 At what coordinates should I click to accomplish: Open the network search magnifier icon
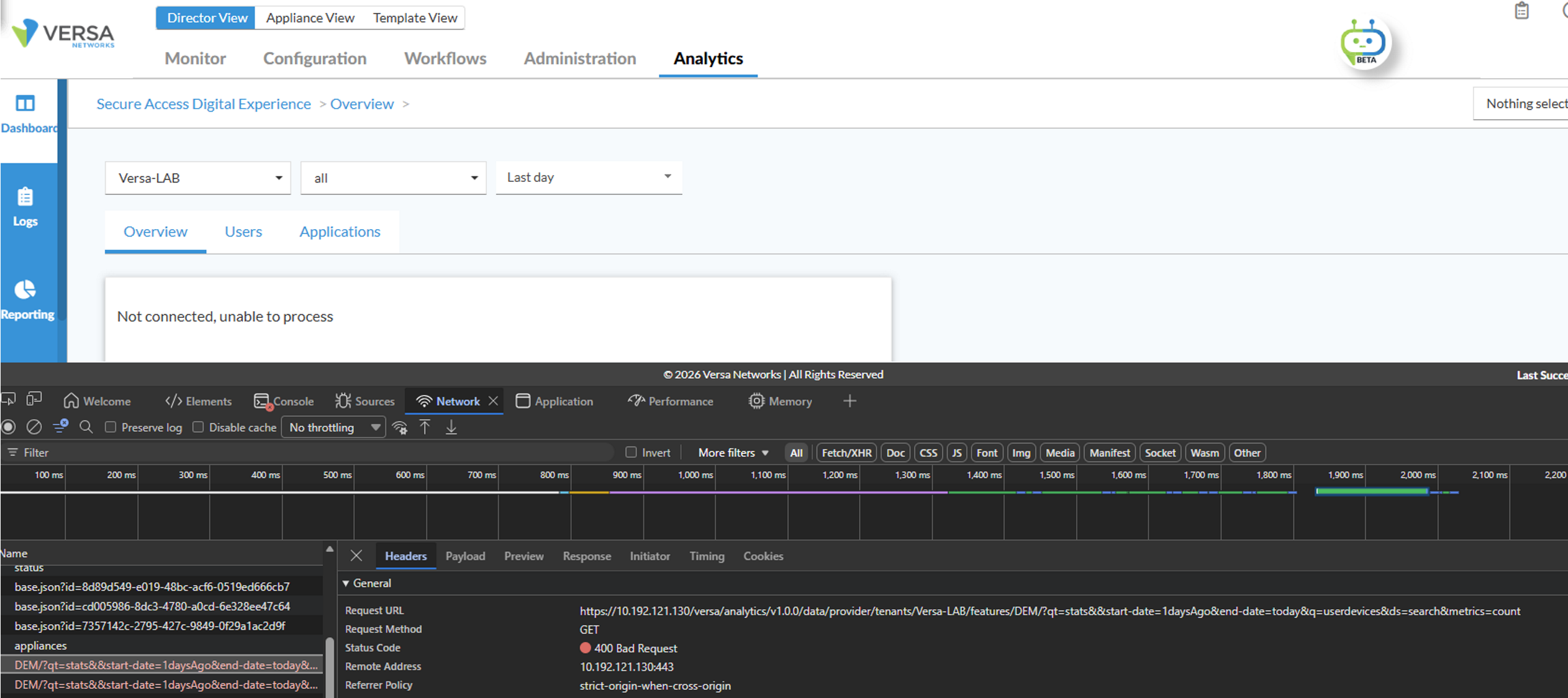[x=86, y=427]
